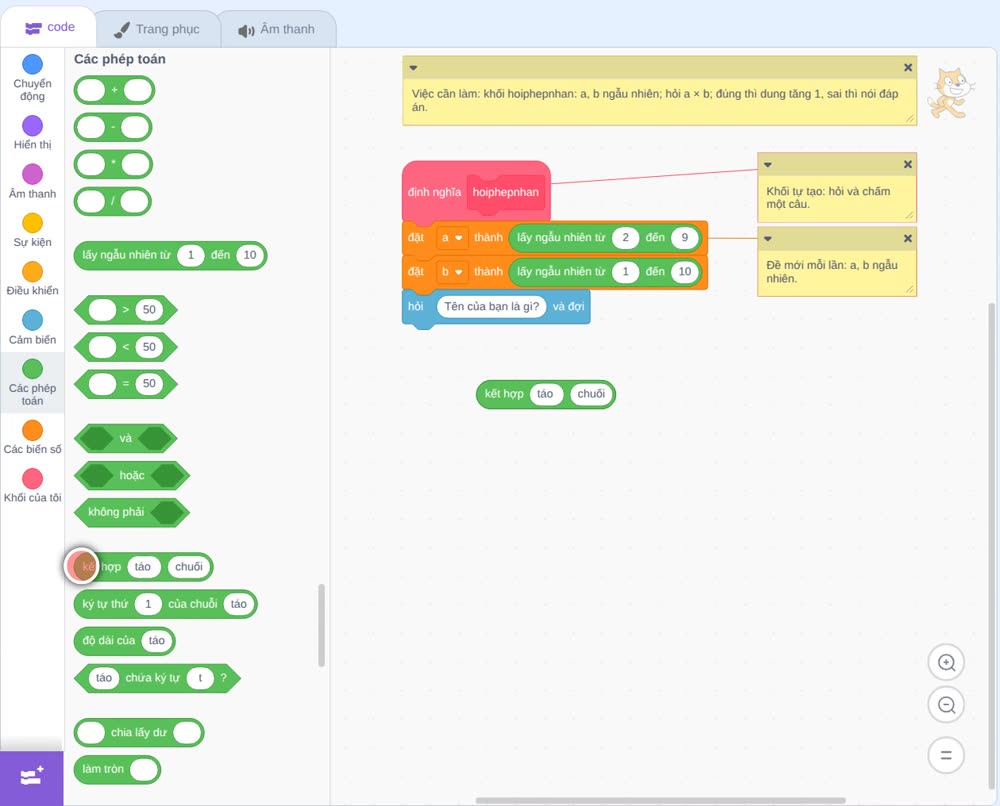Click the 'hoặc' operator palette block

[132, 475]
